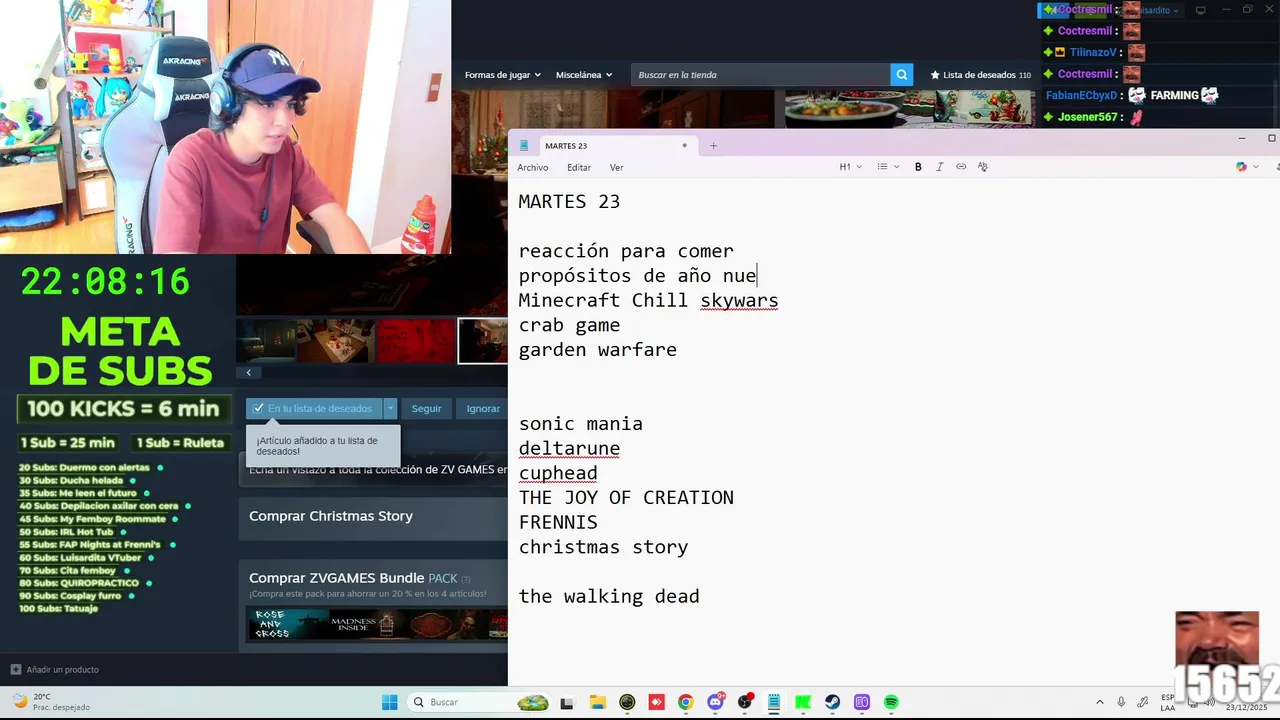
Task: Click the Comprar Christmas Story heading
Action: (331, 516)
